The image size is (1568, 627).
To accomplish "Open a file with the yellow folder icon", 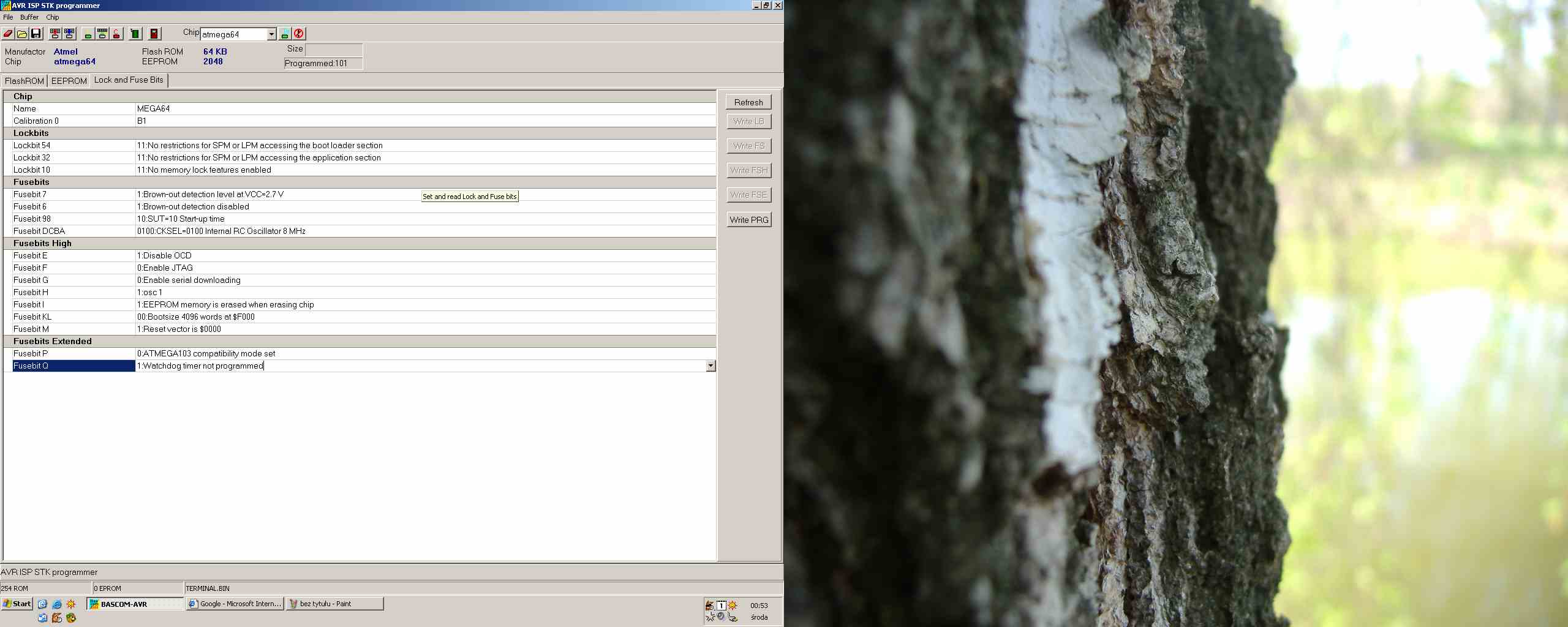I will click(22, 34).
